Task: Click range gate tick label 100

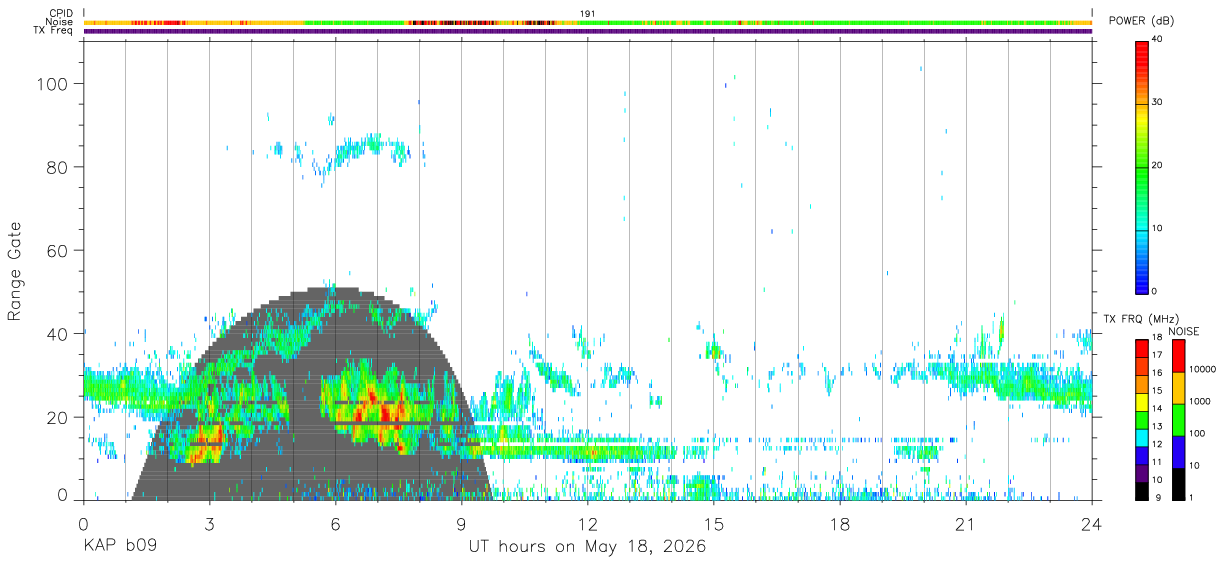Action: pyautogui.click(x=54, y=84)
